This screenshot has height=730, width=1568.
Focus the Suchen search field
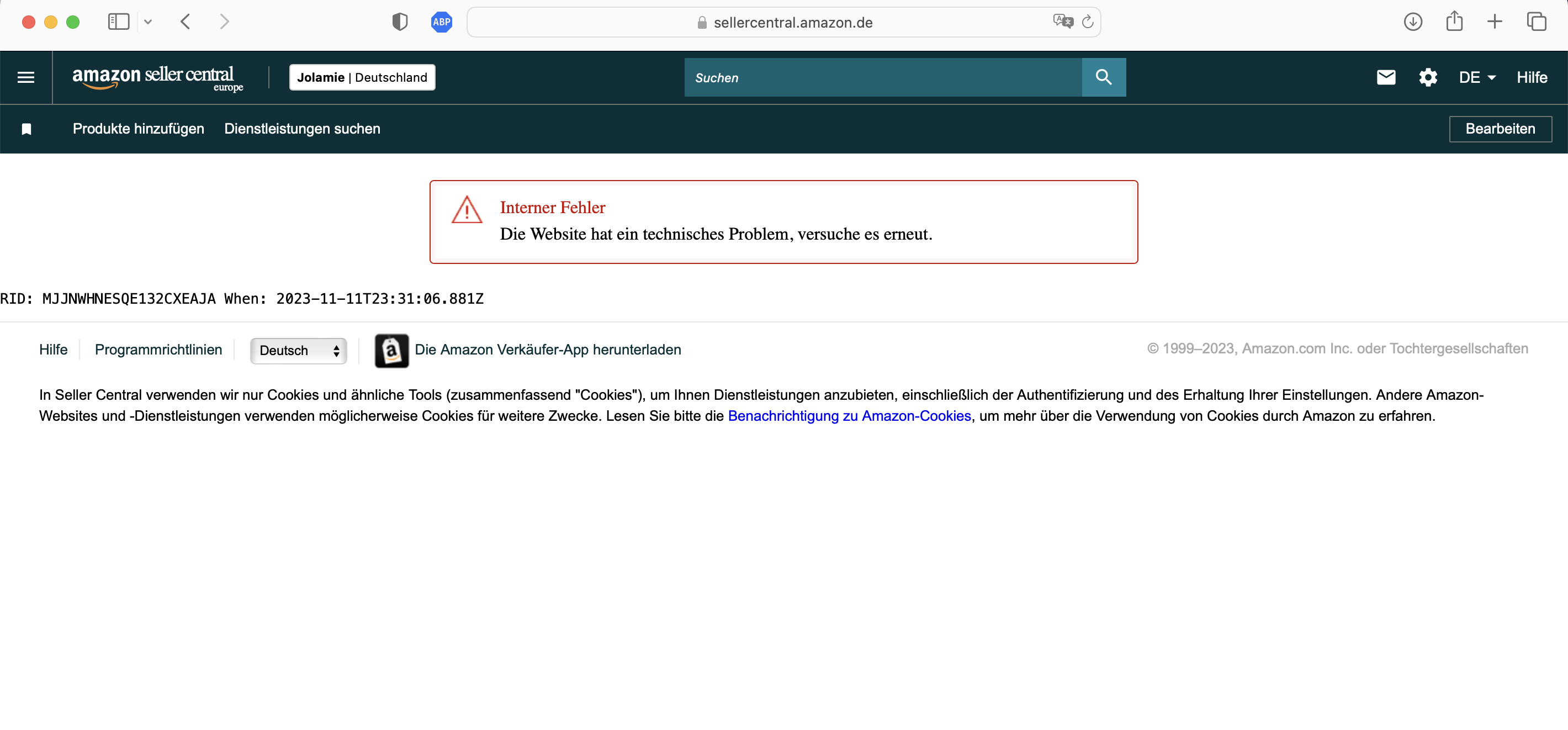click(883, 77)
